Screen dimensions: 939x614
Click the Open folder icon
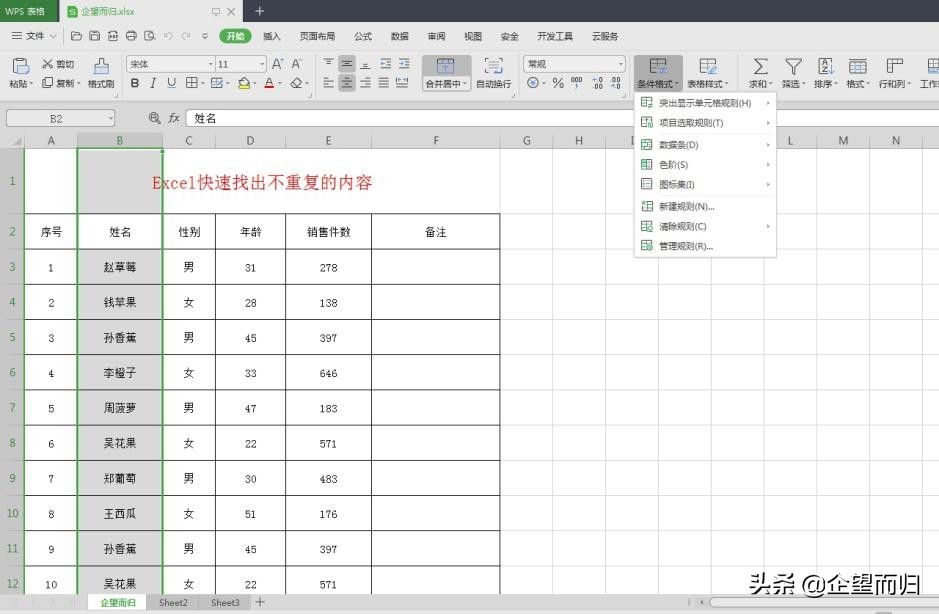(76, 36)
